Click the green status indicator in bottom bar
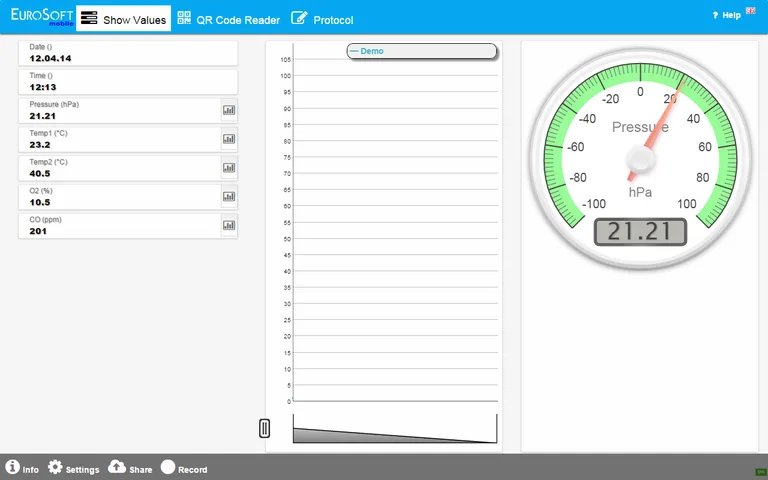Image resolution: width=768 pixels, height=480 pixels. point(761,472)
